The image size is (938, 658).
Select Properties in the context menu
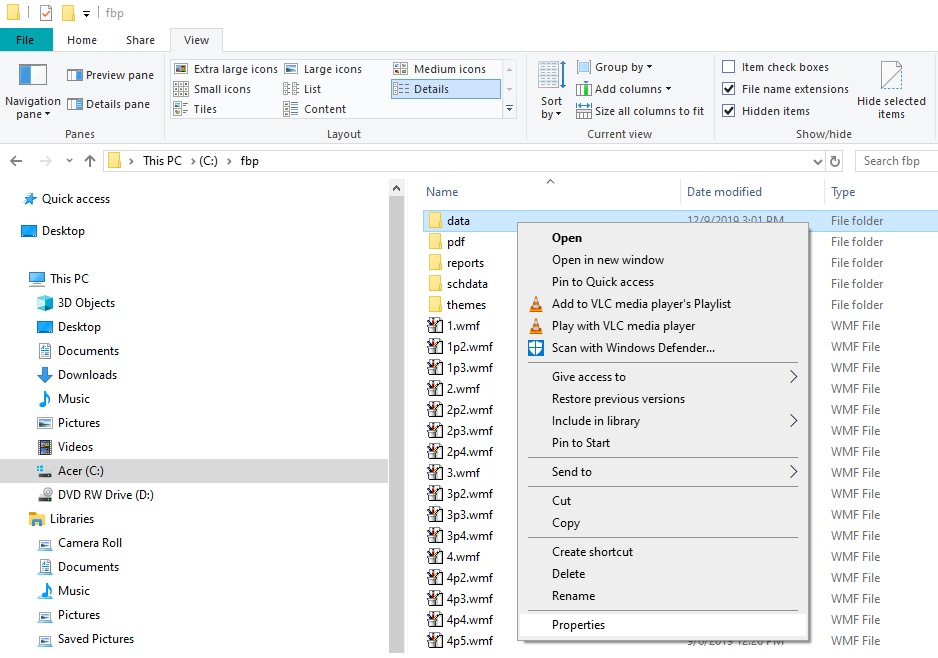tap(578, 625)
